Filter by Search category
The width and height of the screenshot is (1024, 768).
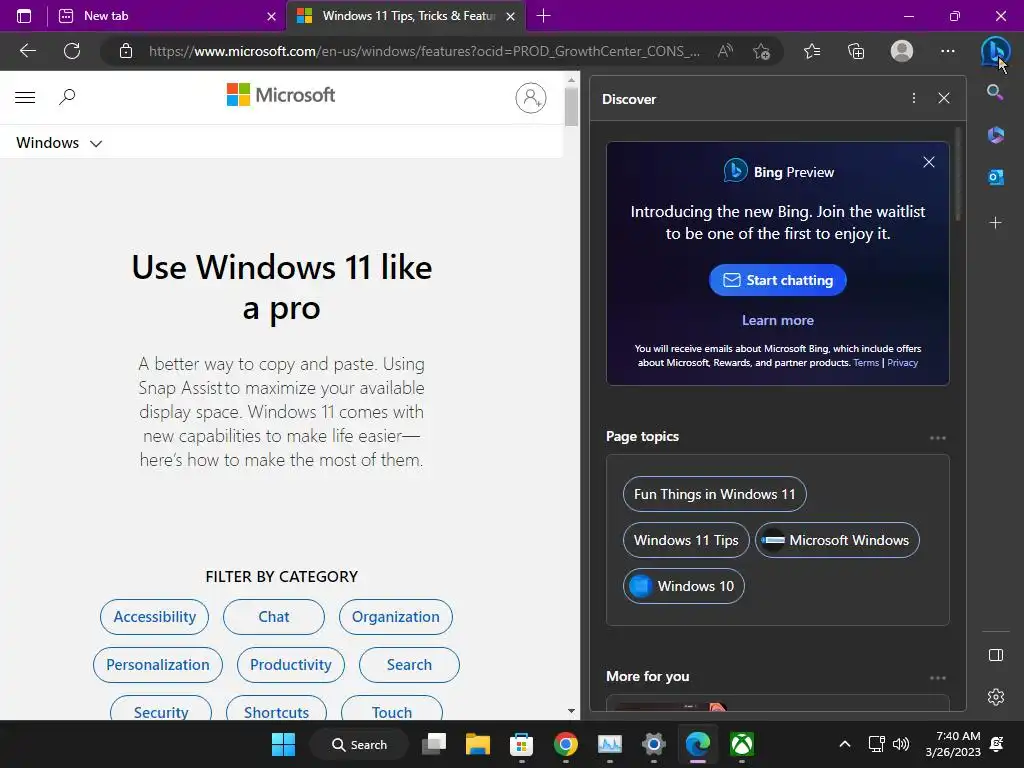[409, 665]
